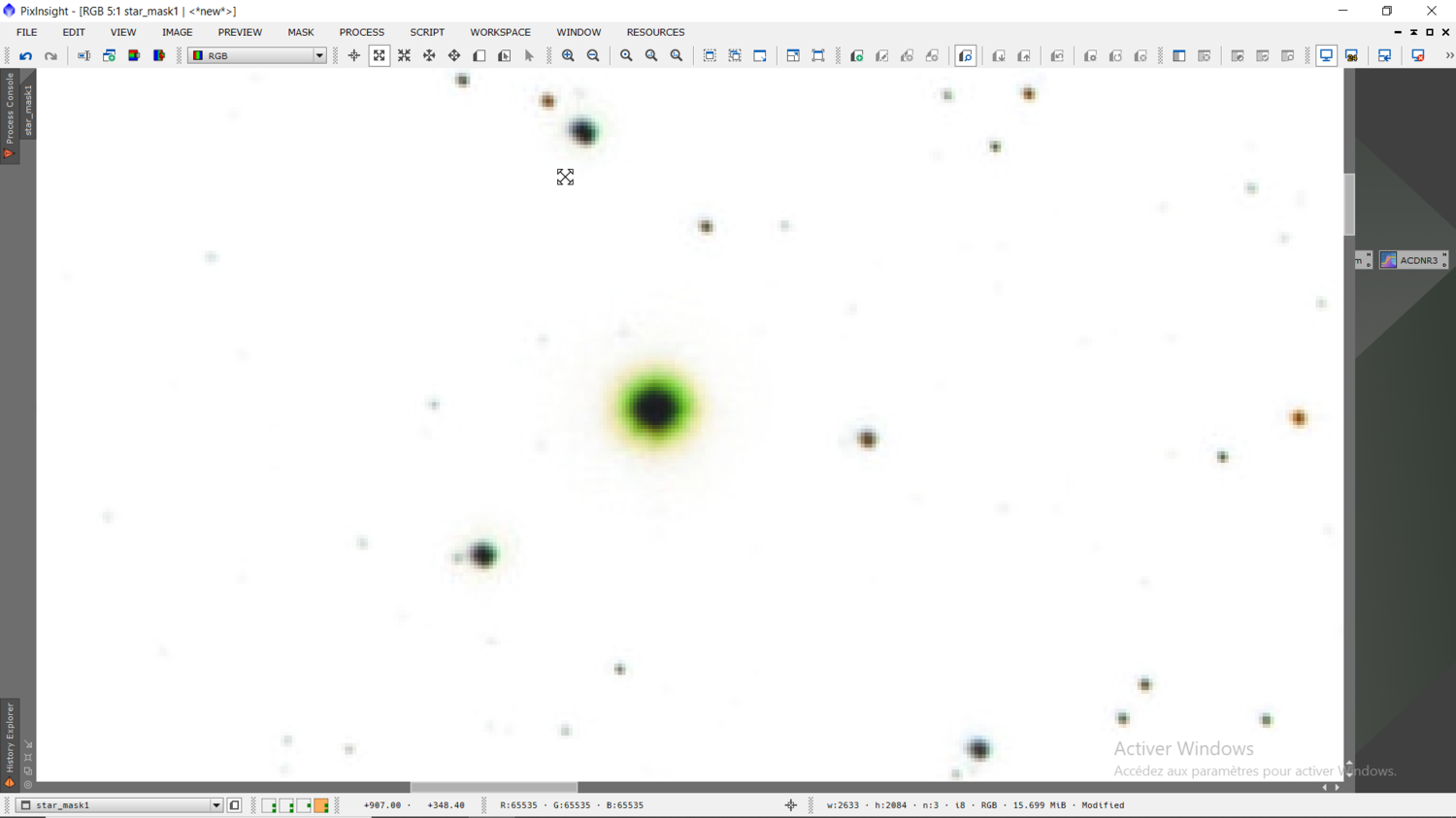Open the SCRIPT menu
This screenshot has width=1456, height=818.
[427, 32]
